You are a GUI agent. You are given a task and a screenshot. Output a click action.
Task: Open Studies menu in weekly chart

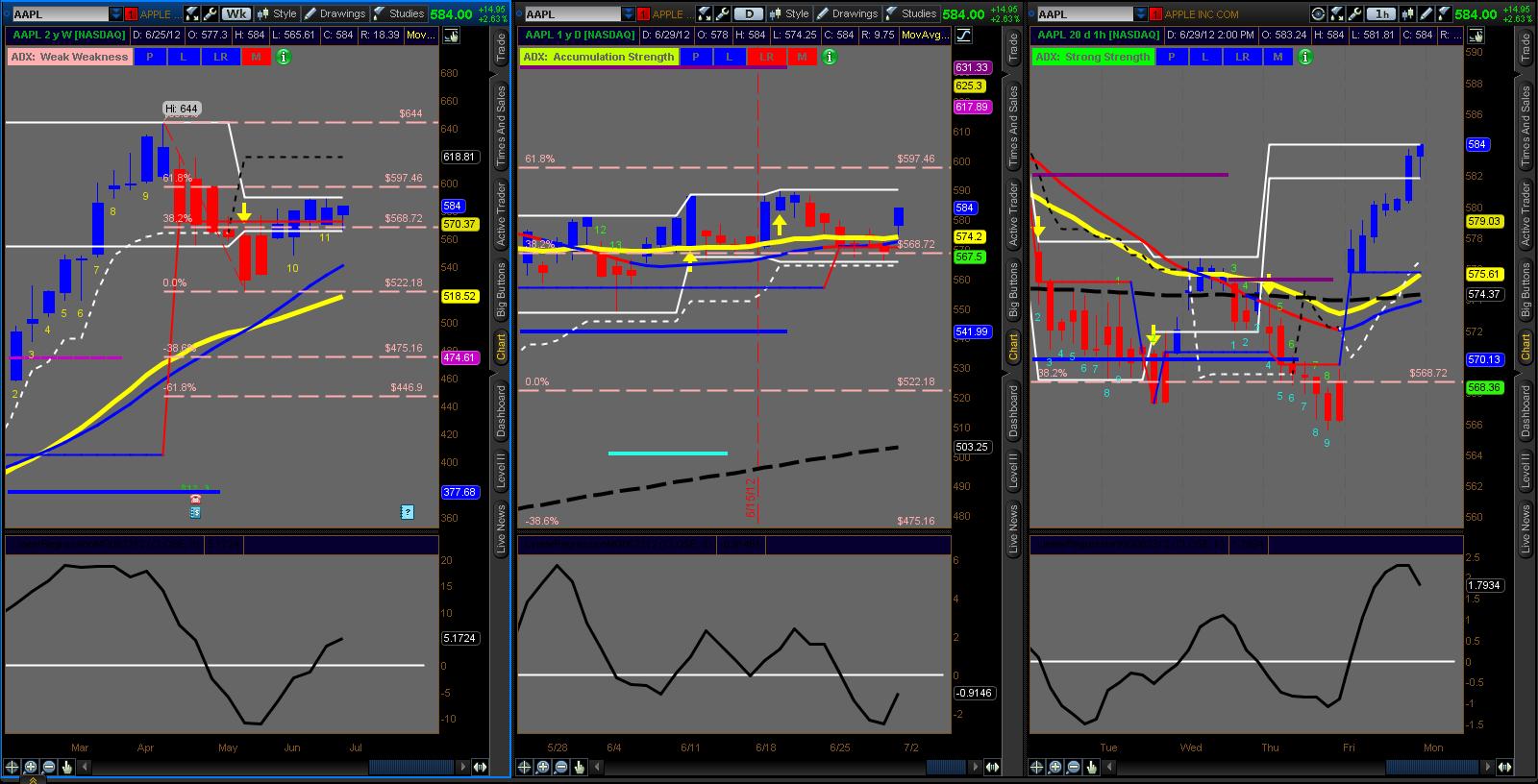(x=399, y=14)
